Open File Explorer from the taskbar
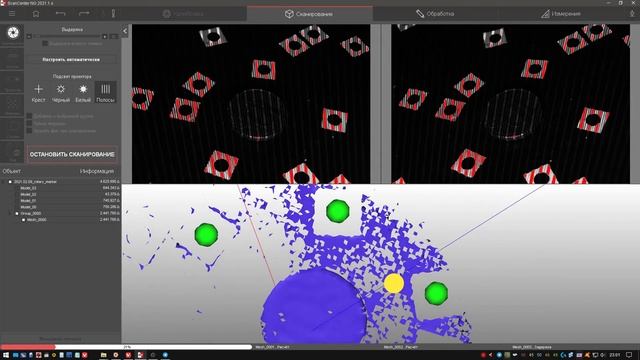Screen dimensions: 640x360 click(x=103, y=355)
